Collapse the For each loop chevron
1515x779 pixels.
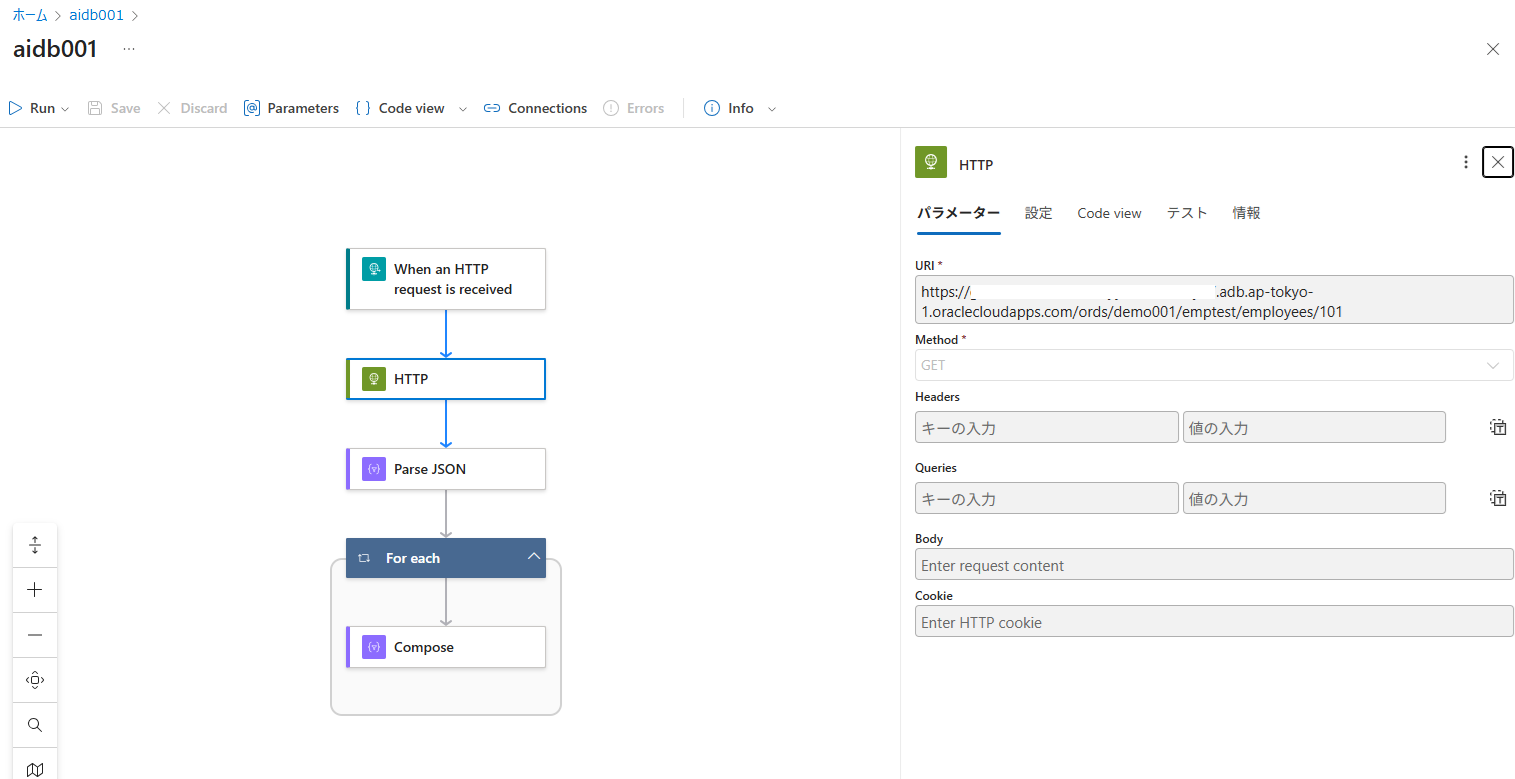(x=533, y=557)
